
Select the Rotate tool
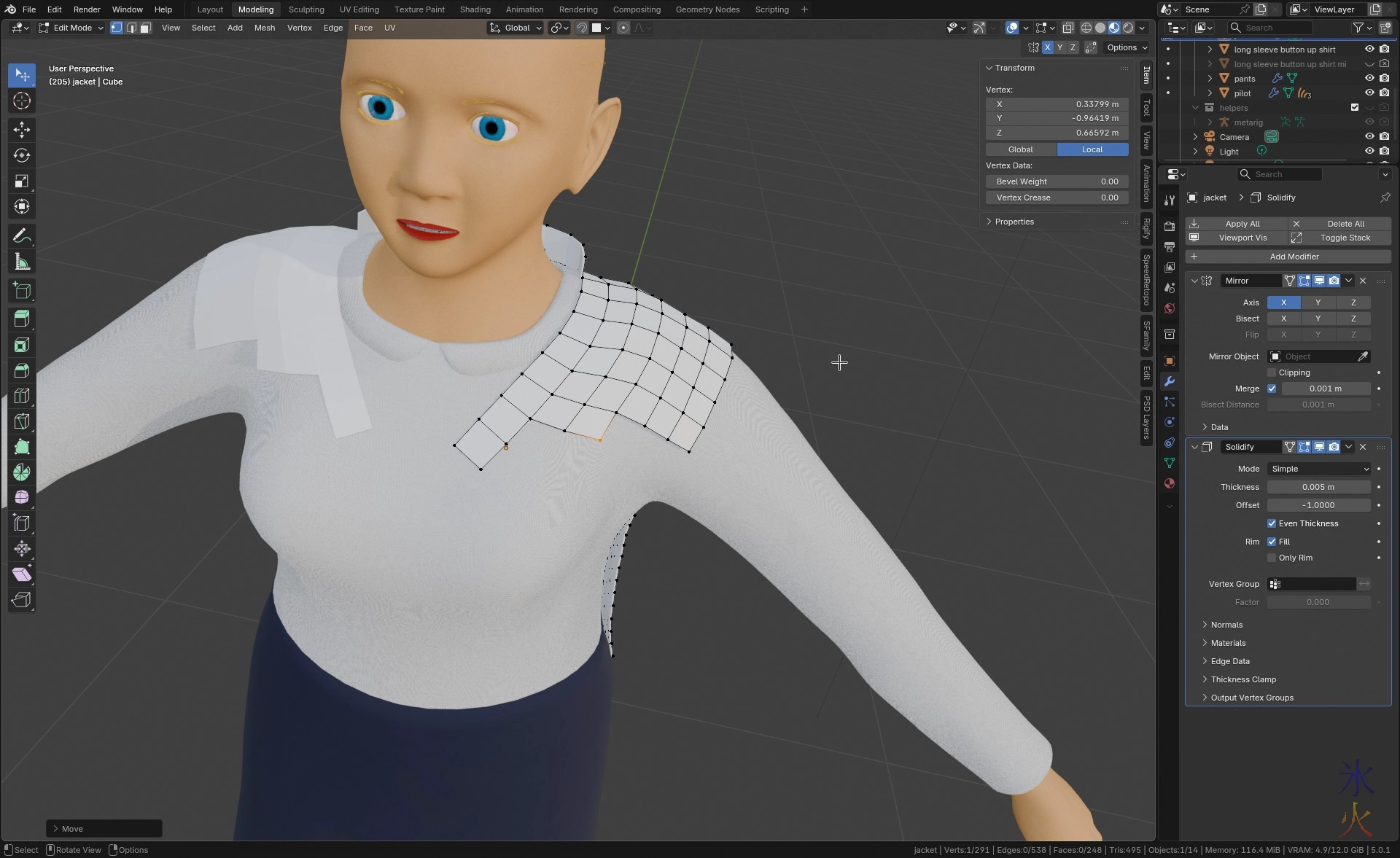click(x=22, y=155)
